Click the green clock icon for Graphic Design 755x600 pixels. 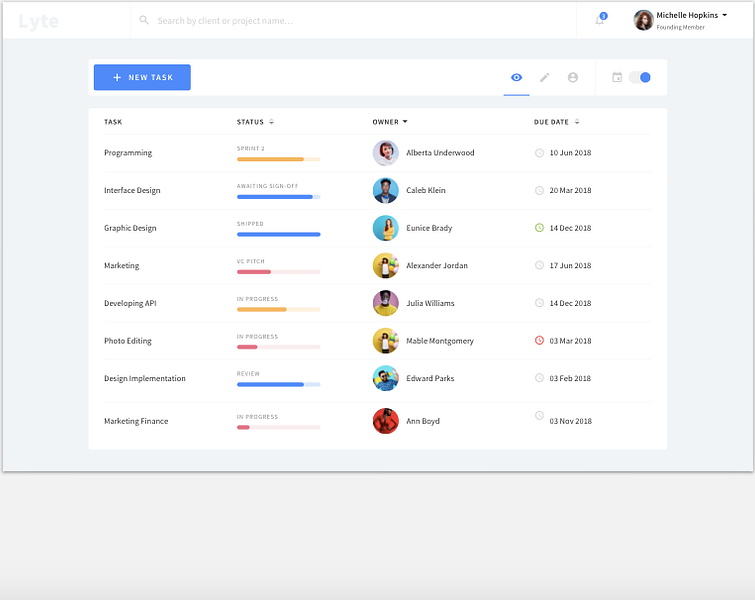tap(539, 227)
